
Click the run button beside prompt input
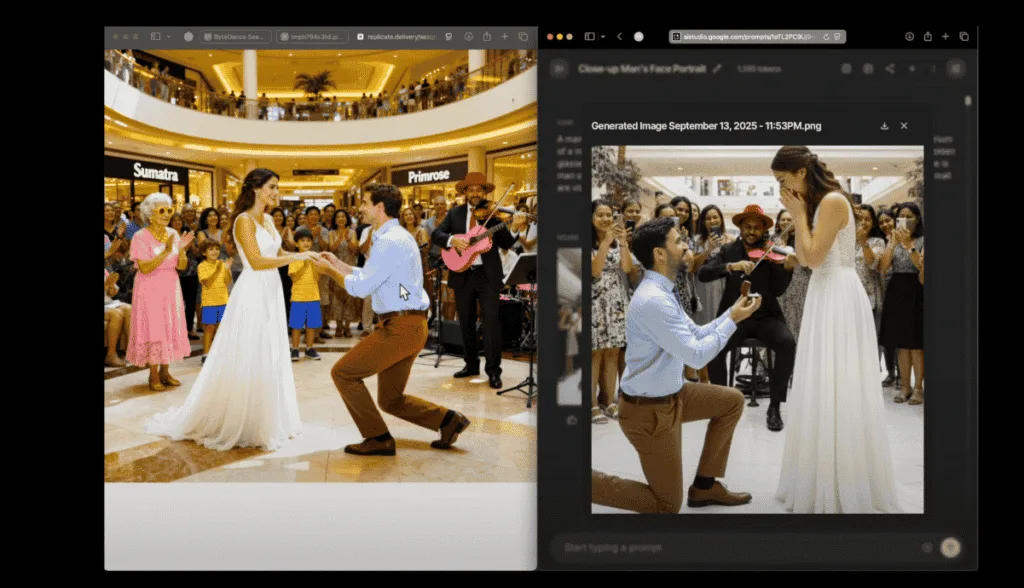coord(950,547)
